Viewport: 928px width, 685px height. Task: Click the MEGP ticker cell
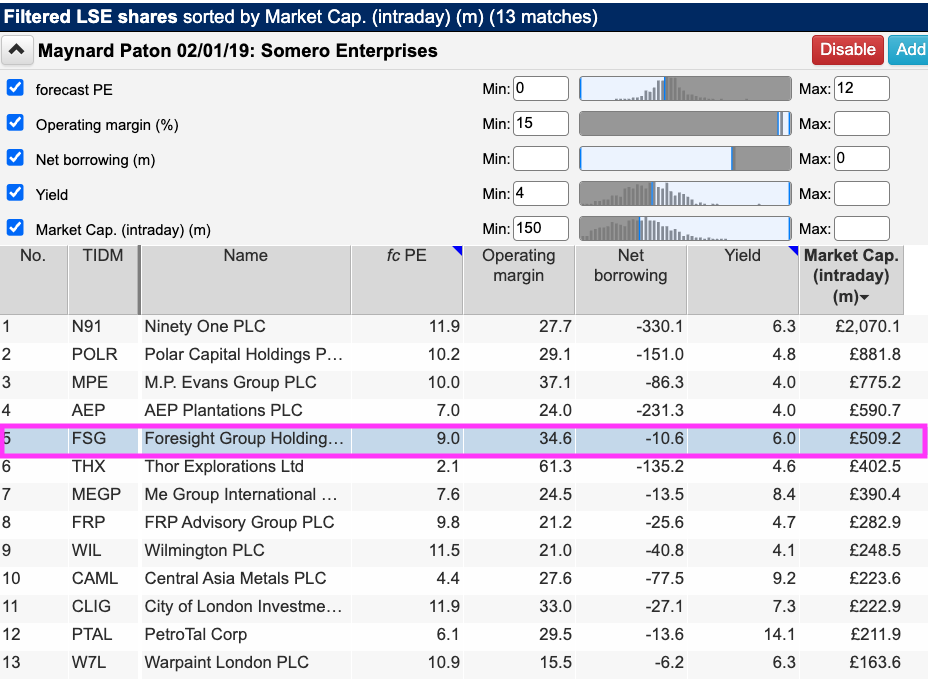pos(96,494)
